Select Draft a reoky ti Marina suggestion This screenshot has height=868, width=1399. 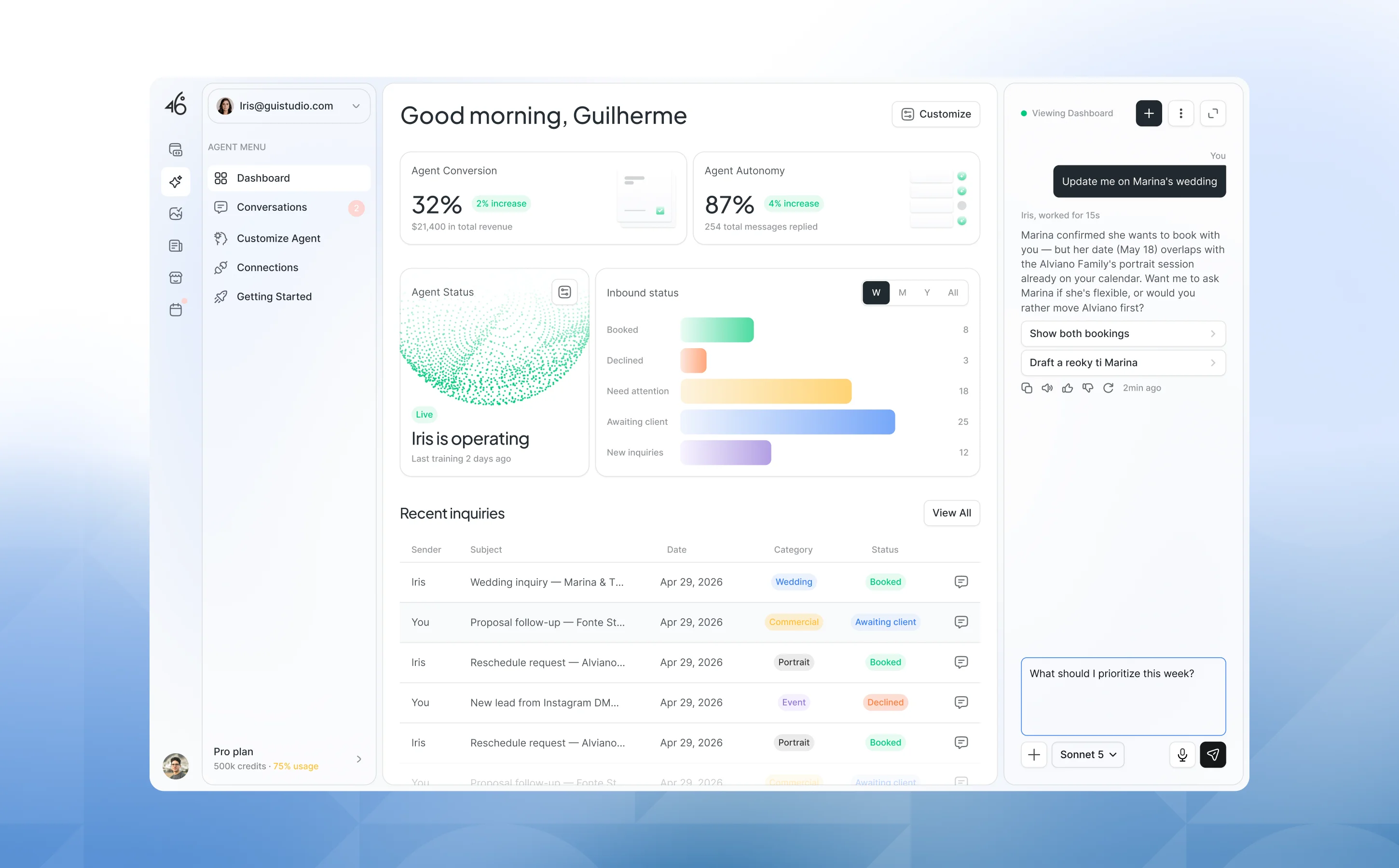tap(1123, 363)
